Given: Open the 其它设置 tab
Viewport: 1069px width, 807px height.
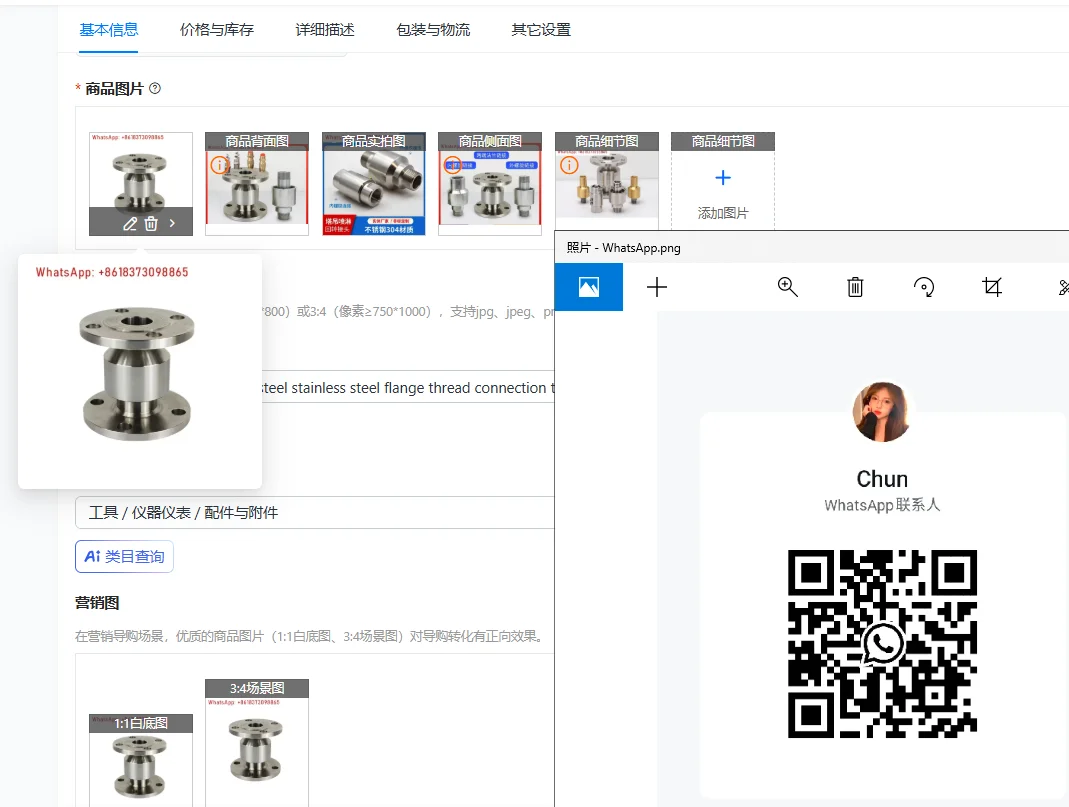Looking at the screenshot, I should click(540, 30).
